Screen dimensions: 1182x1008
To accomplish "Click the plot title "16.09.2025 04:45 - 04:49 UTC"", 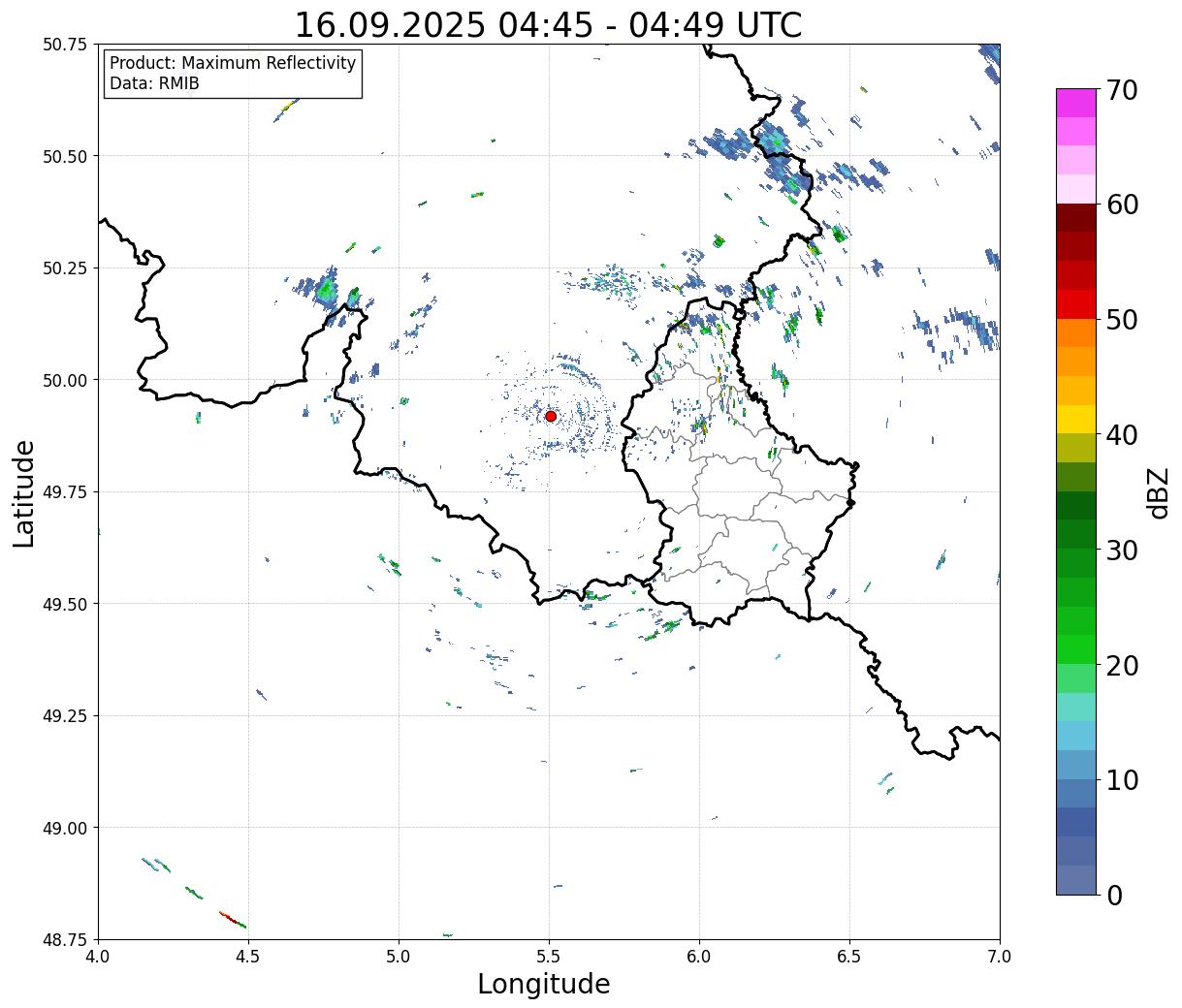I will (x=548, y=25).
